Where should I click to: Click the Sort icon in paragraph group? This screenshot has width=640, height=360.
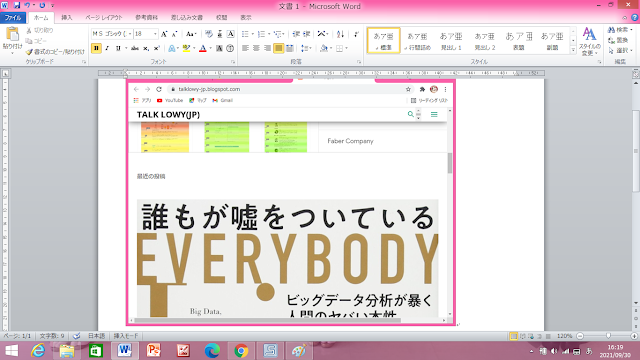[x=340, y=34]
